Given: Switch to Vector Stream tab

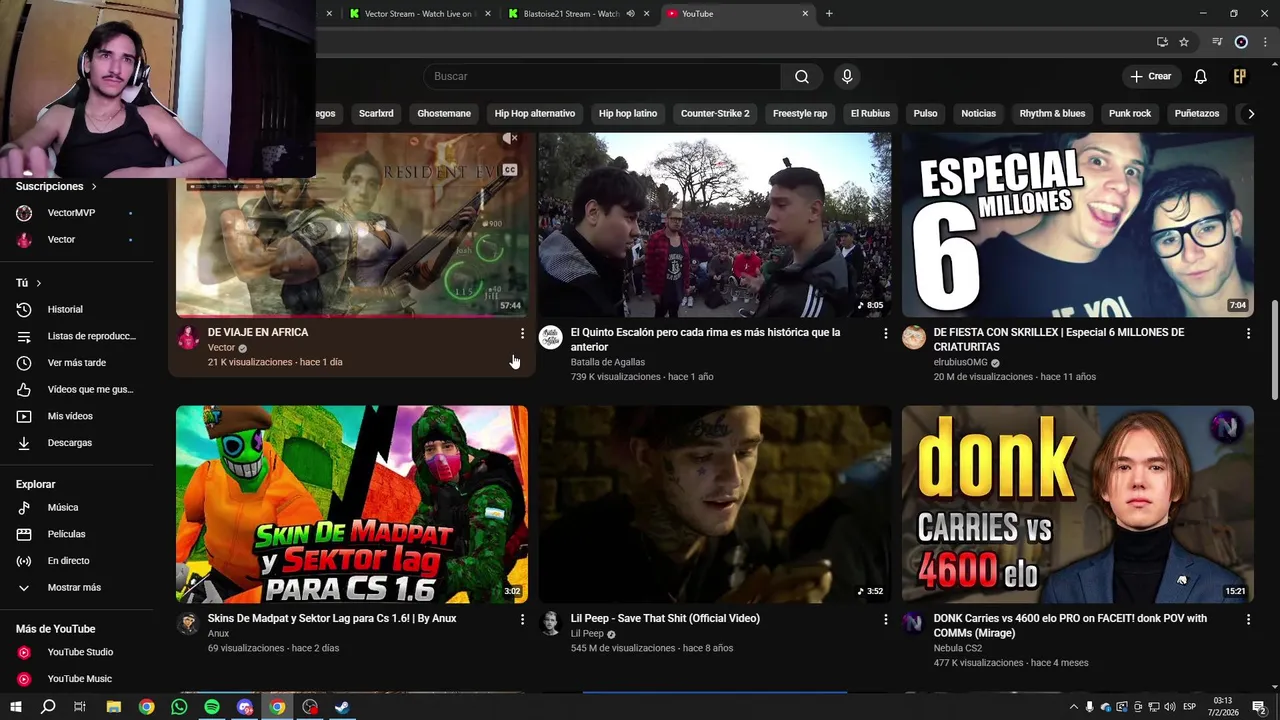Looking at the screenshot, I should click(x=418, y=14).
